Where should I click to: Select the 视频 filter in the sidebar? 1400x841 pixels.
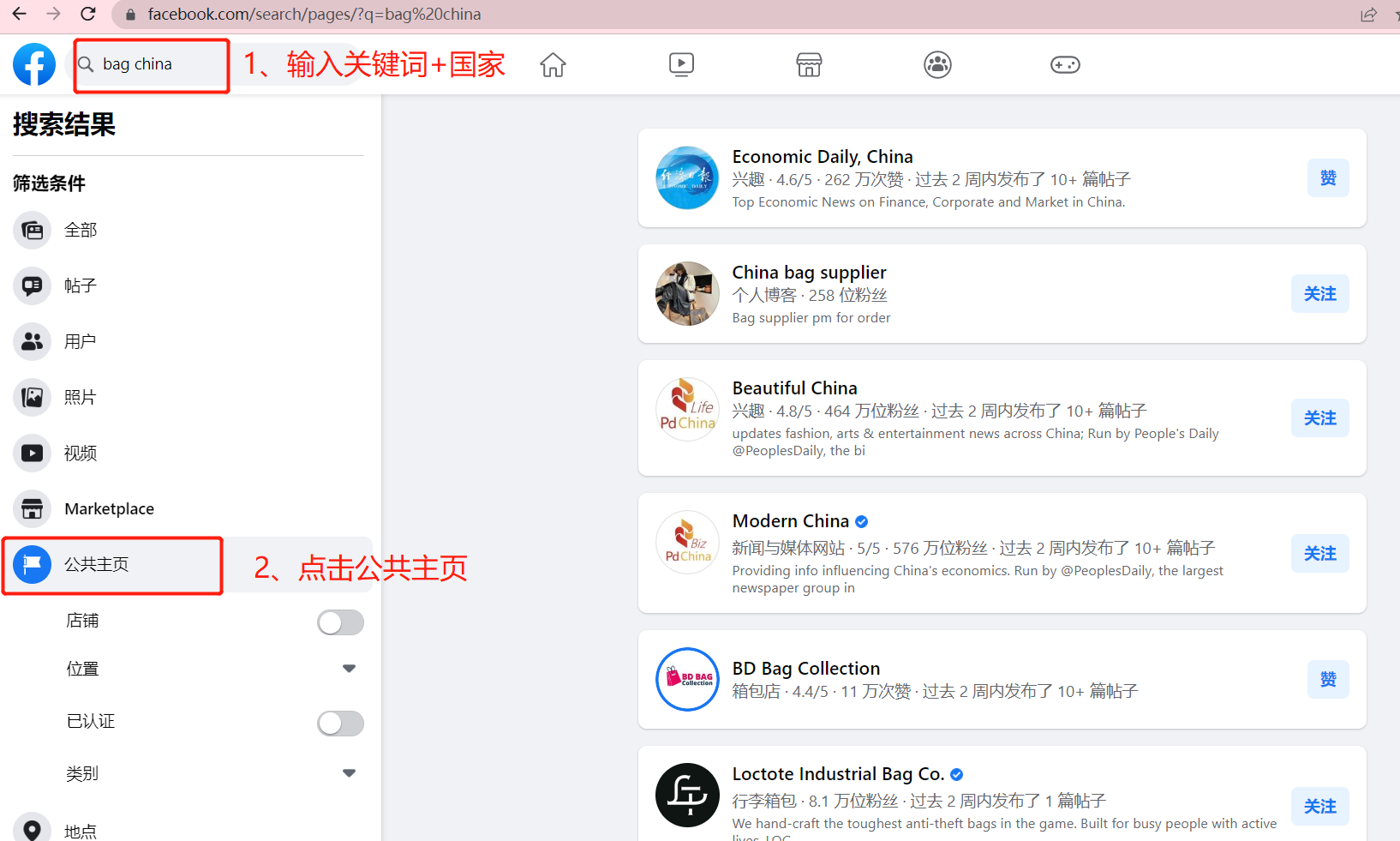pos(81,453)
